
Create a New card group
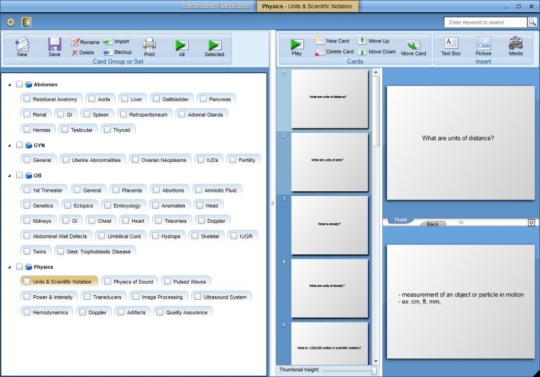pyautogui.click(x=22, y=47)
